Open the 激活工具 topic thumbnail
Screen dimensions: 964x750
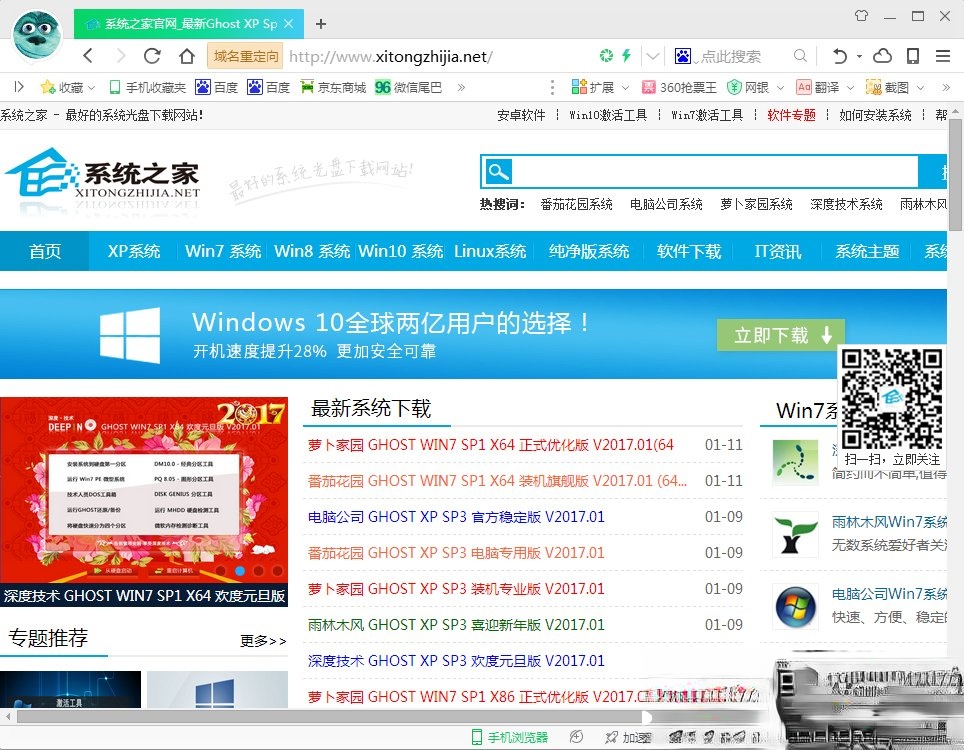tap(70, 689)
